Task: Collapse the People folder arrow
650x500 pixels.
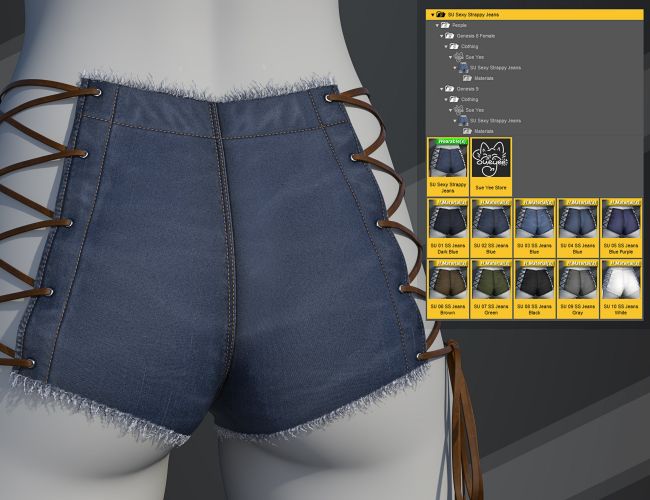Action: click(438, 26)
